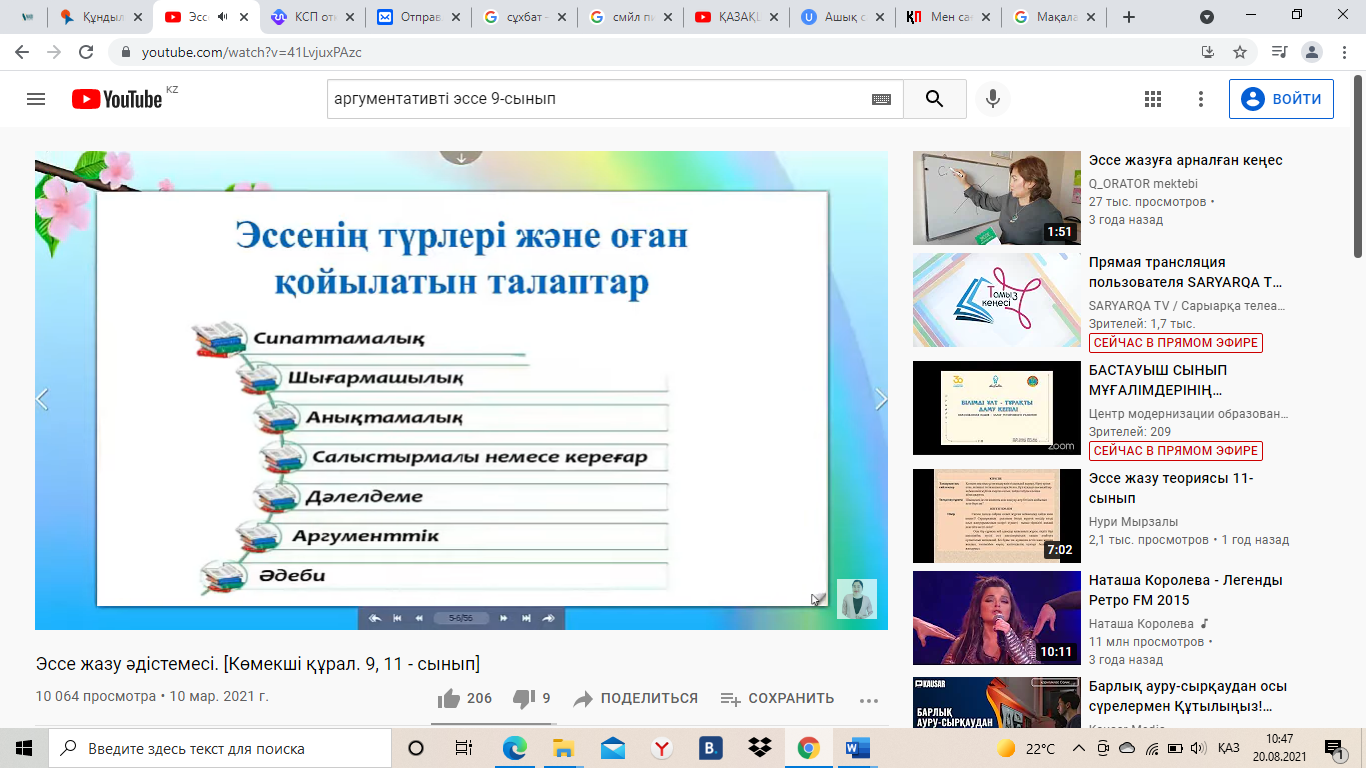Switch to the 'Мақала' Google tab

[1054, 17]
